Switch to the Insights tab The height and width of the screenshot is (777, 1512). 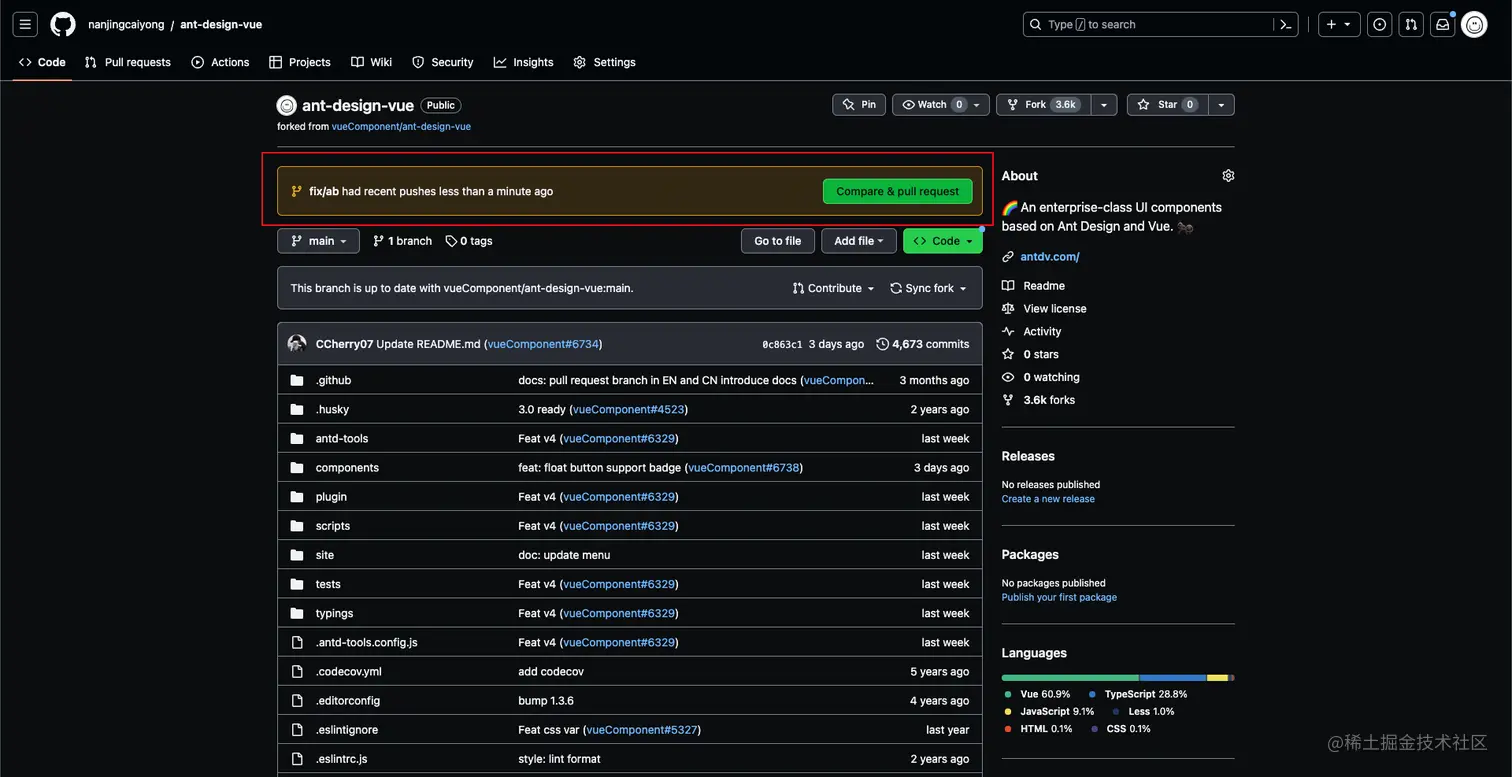pyautogui.click(x=524, y=62)
